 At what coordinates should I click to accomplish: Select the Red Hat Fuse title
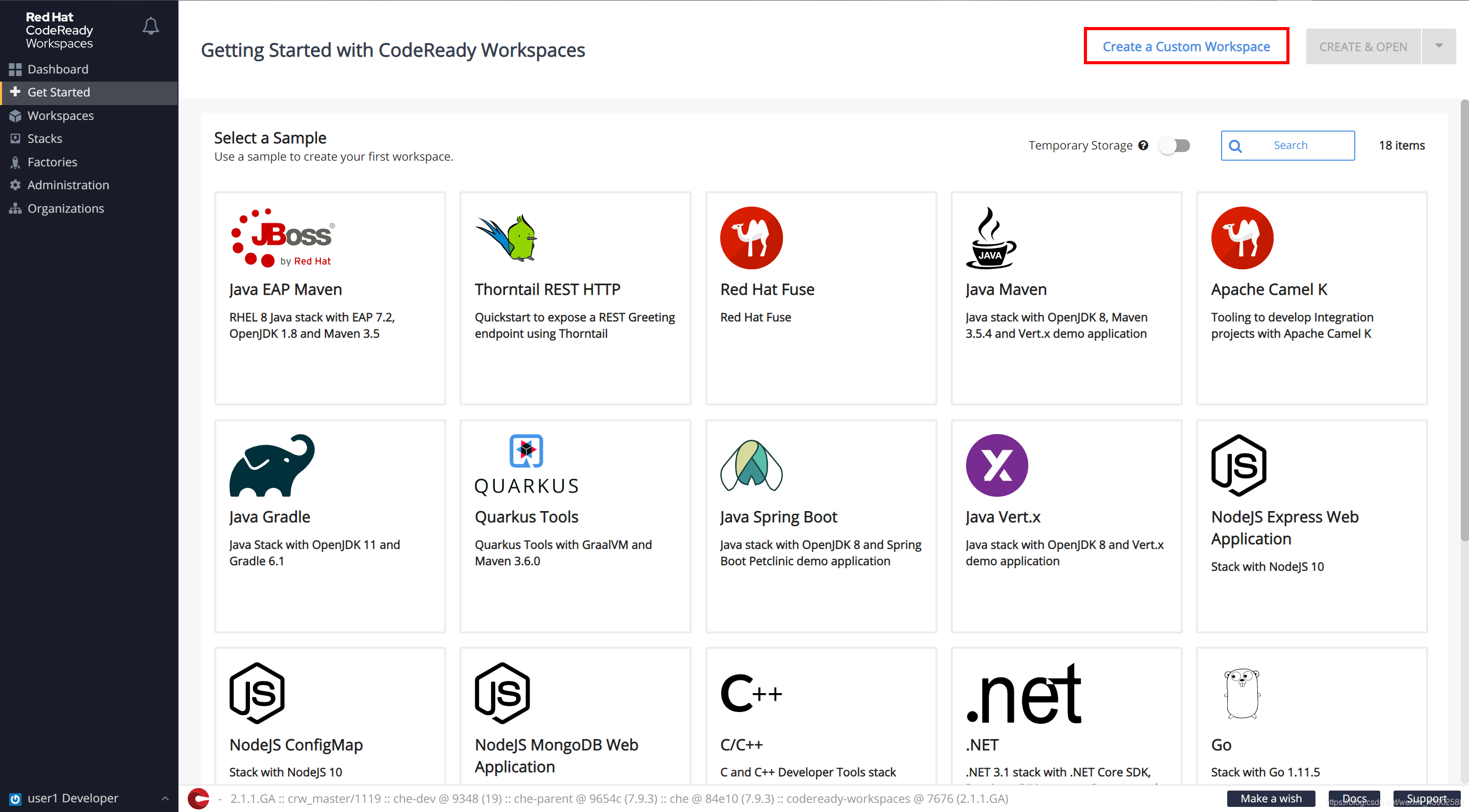click(x=767, y=289)
